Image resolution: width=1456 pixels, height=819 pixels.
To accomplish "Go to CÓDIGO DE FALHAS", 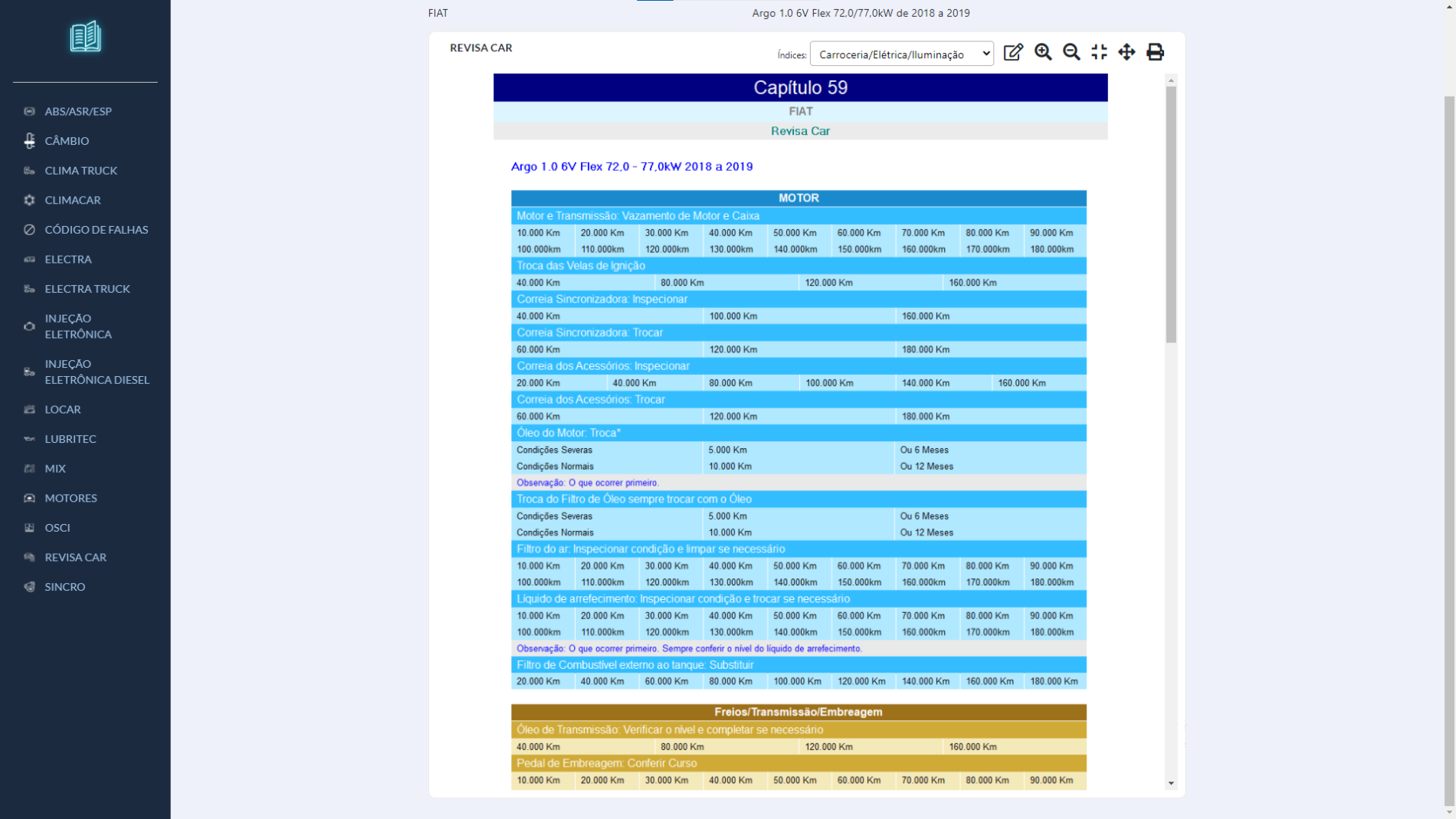I will 96,230.
